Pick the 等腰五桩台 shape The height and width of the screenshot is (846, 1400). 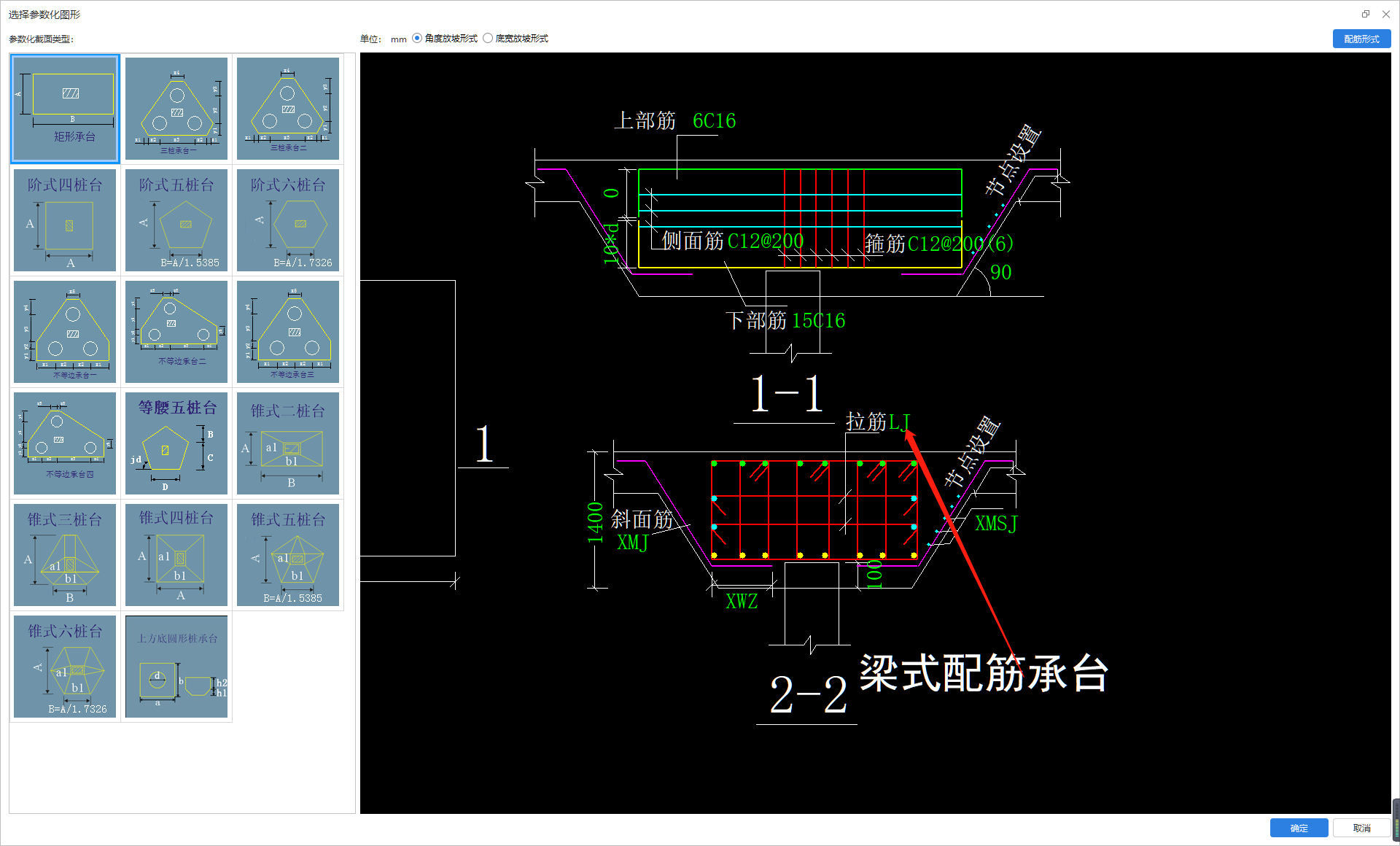(176, 443)
